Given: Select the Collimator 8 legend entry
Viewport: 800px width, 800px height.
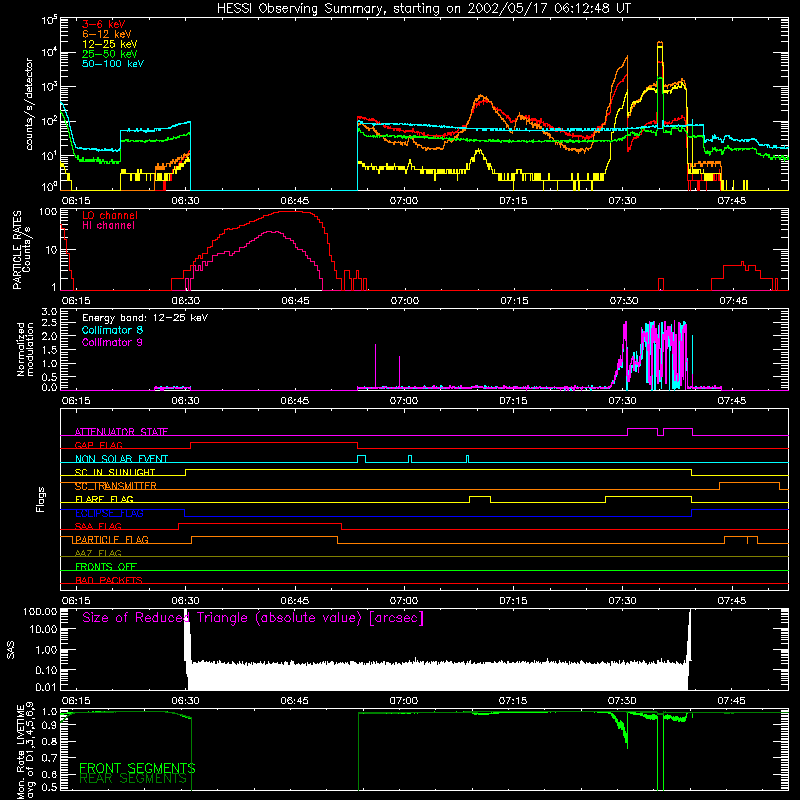Looking at the screenshot, I should pos(112,330).
